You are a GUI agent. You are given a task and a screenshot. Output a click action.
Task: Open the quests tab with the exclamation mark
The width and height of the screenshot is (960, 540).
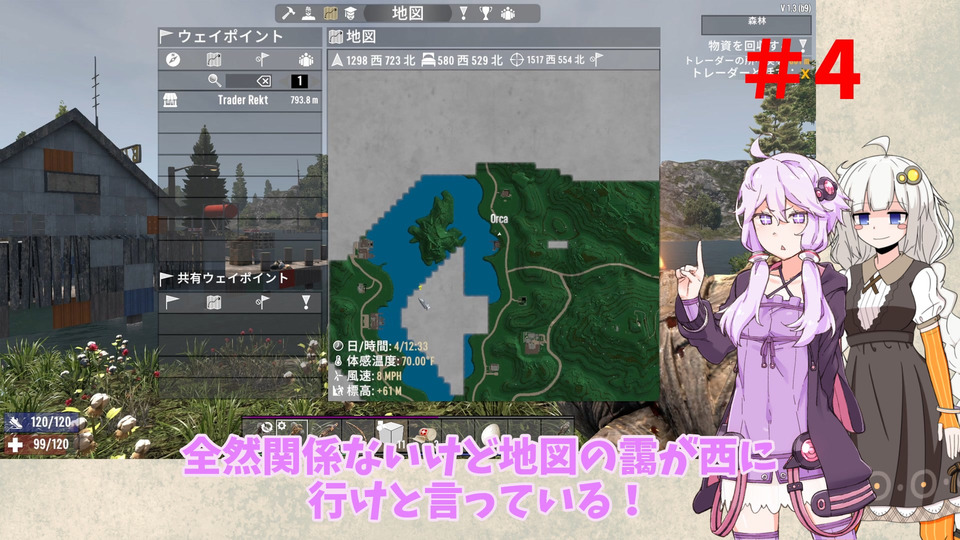(463, 13)
